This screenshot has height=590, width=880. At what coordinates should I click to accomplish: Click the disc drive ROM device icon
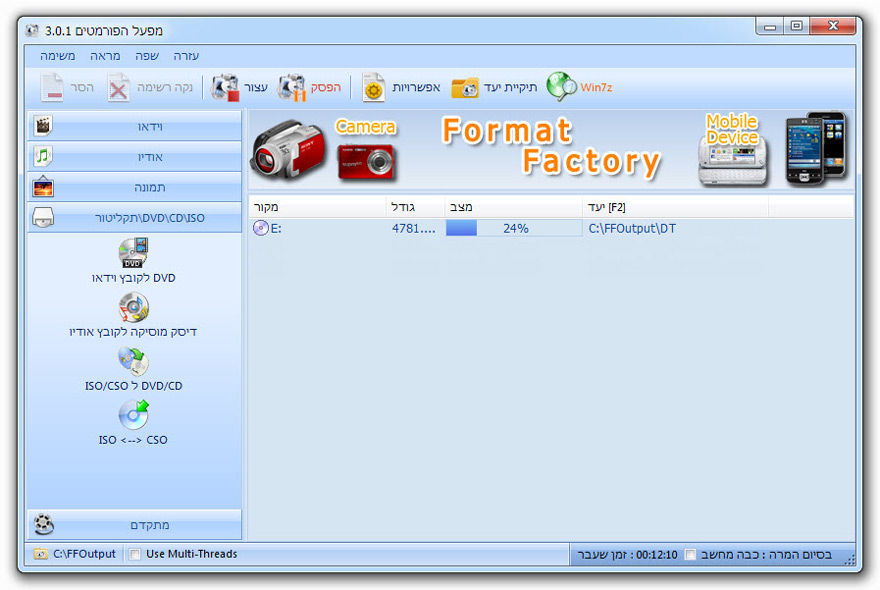[43, 217]
